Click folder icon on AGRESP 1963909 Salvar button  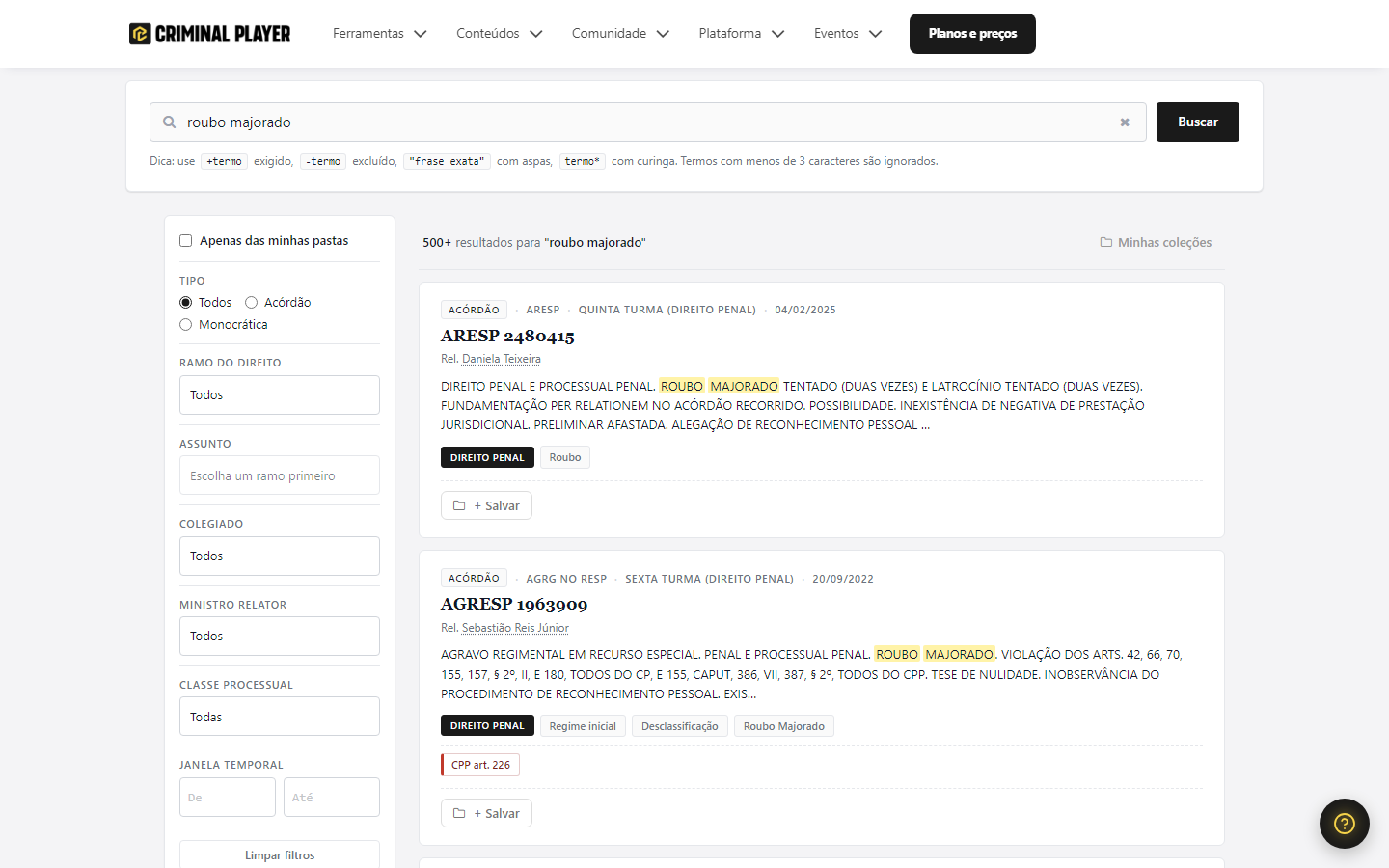pos(459,813)
